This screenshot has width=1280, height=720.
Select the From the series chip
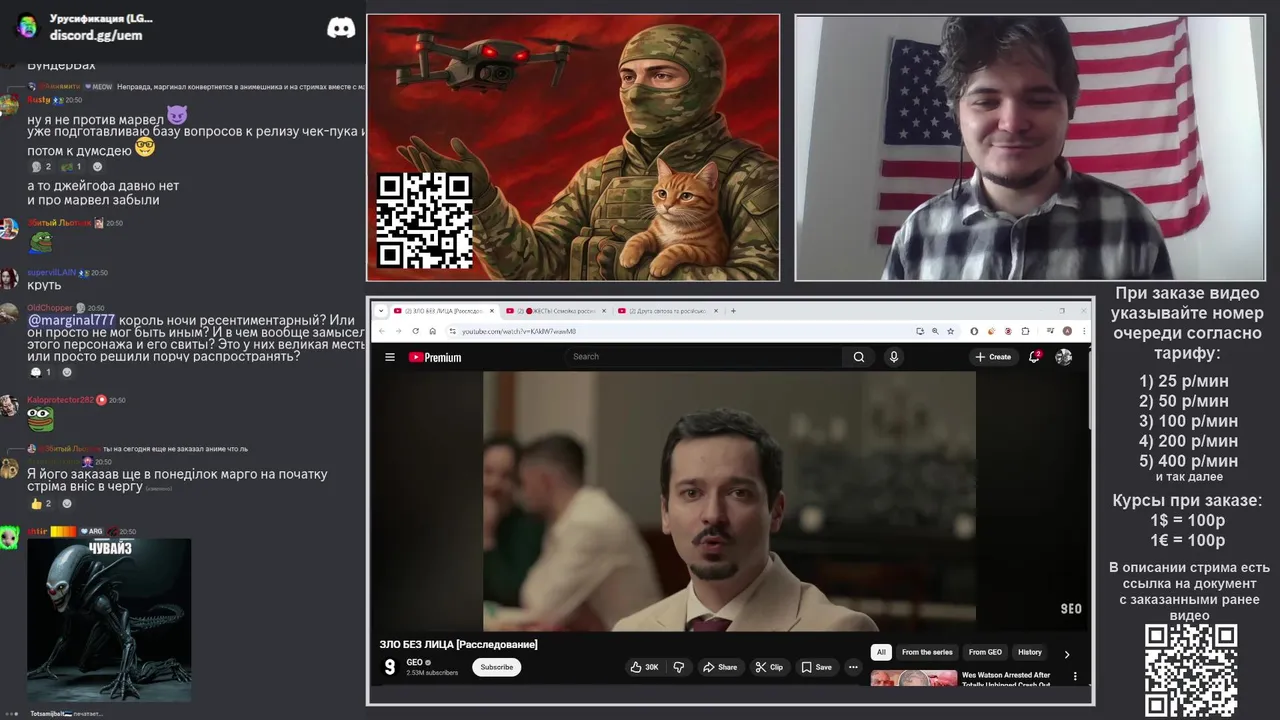(927, 652)
